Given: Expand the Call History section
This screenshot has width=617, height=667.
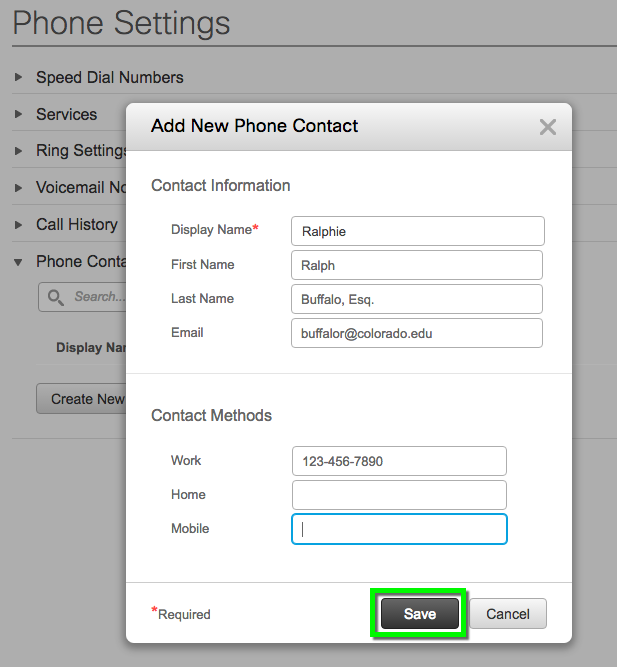Looking at the screenshot, I should [18, 224].
